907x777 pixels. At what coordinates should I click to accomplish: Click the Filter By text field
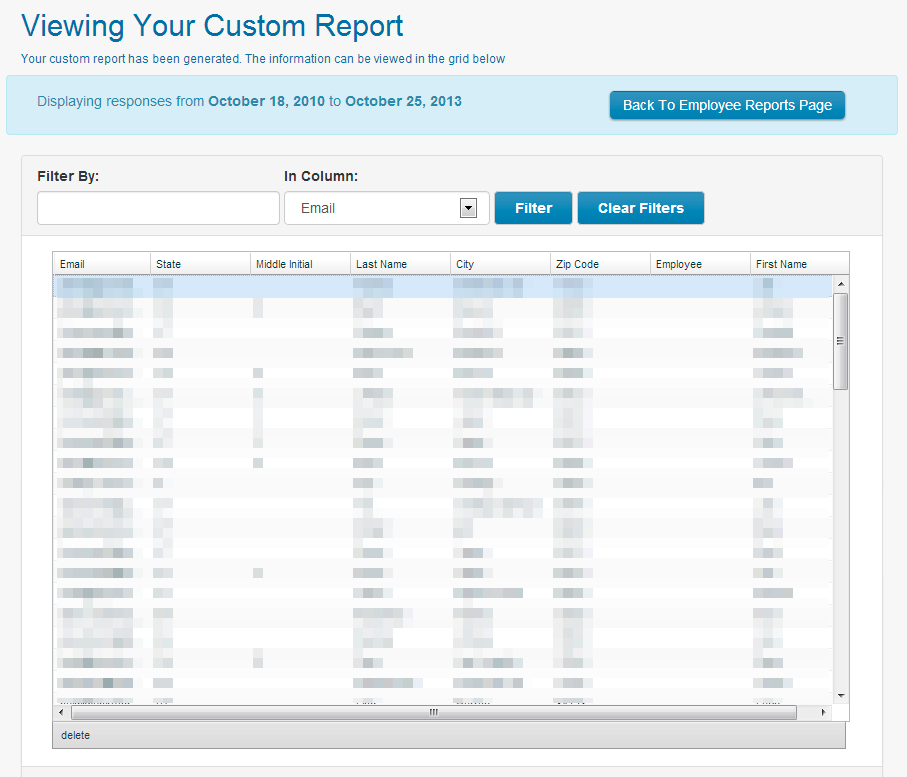[157, 208]
